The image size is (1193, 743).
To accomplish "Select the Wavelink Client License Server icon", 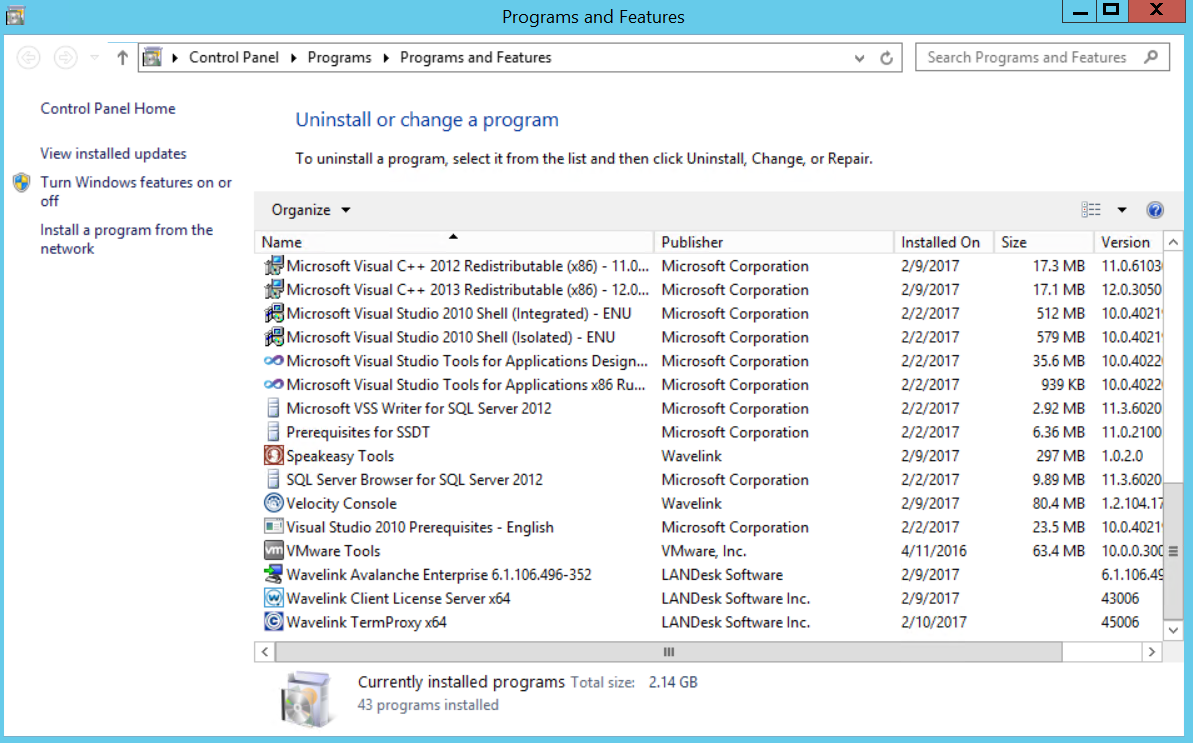I will (272, 598).
